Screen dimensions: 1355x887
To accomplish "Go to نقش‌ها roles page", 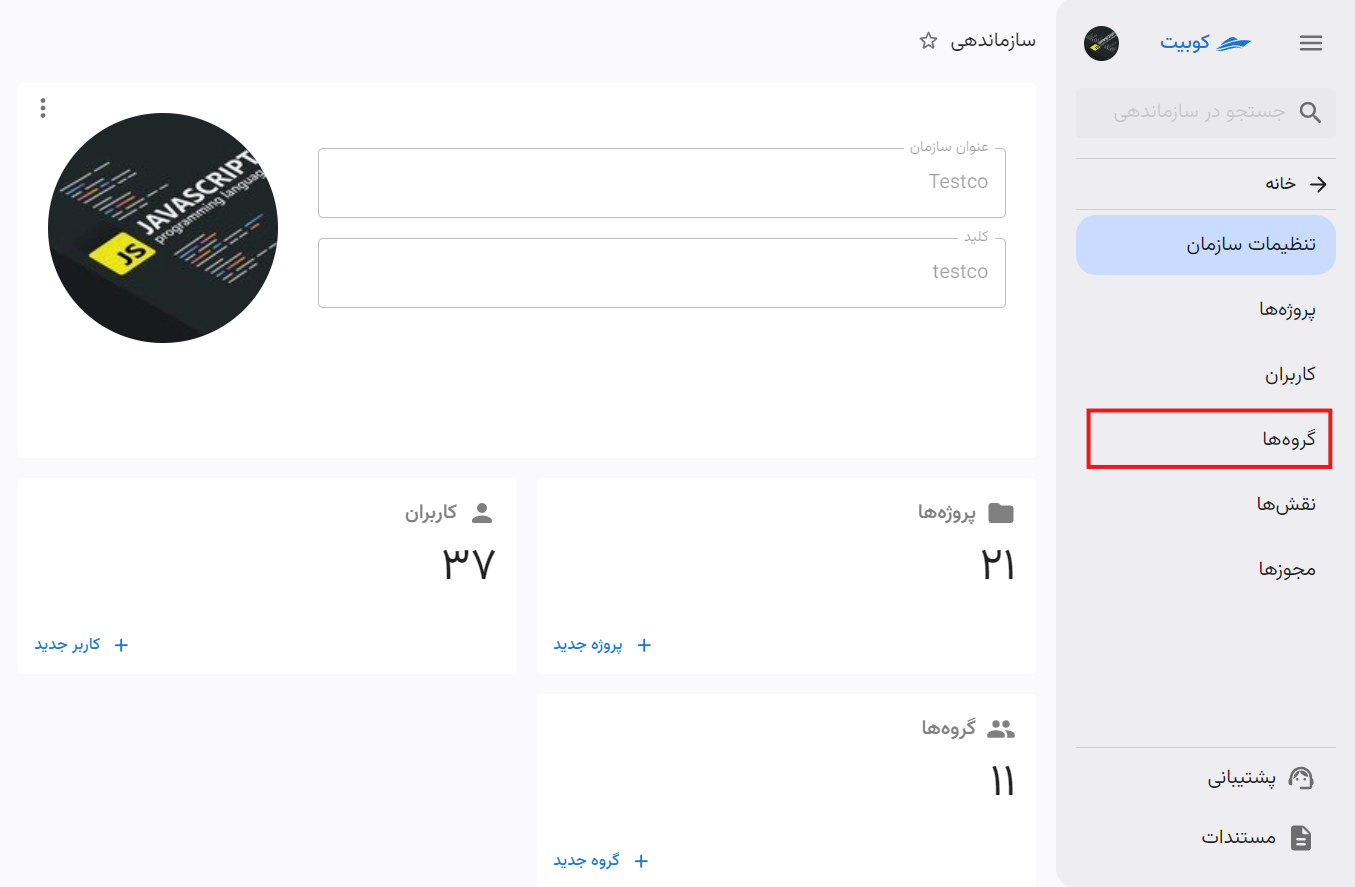I will [1206, 504].
